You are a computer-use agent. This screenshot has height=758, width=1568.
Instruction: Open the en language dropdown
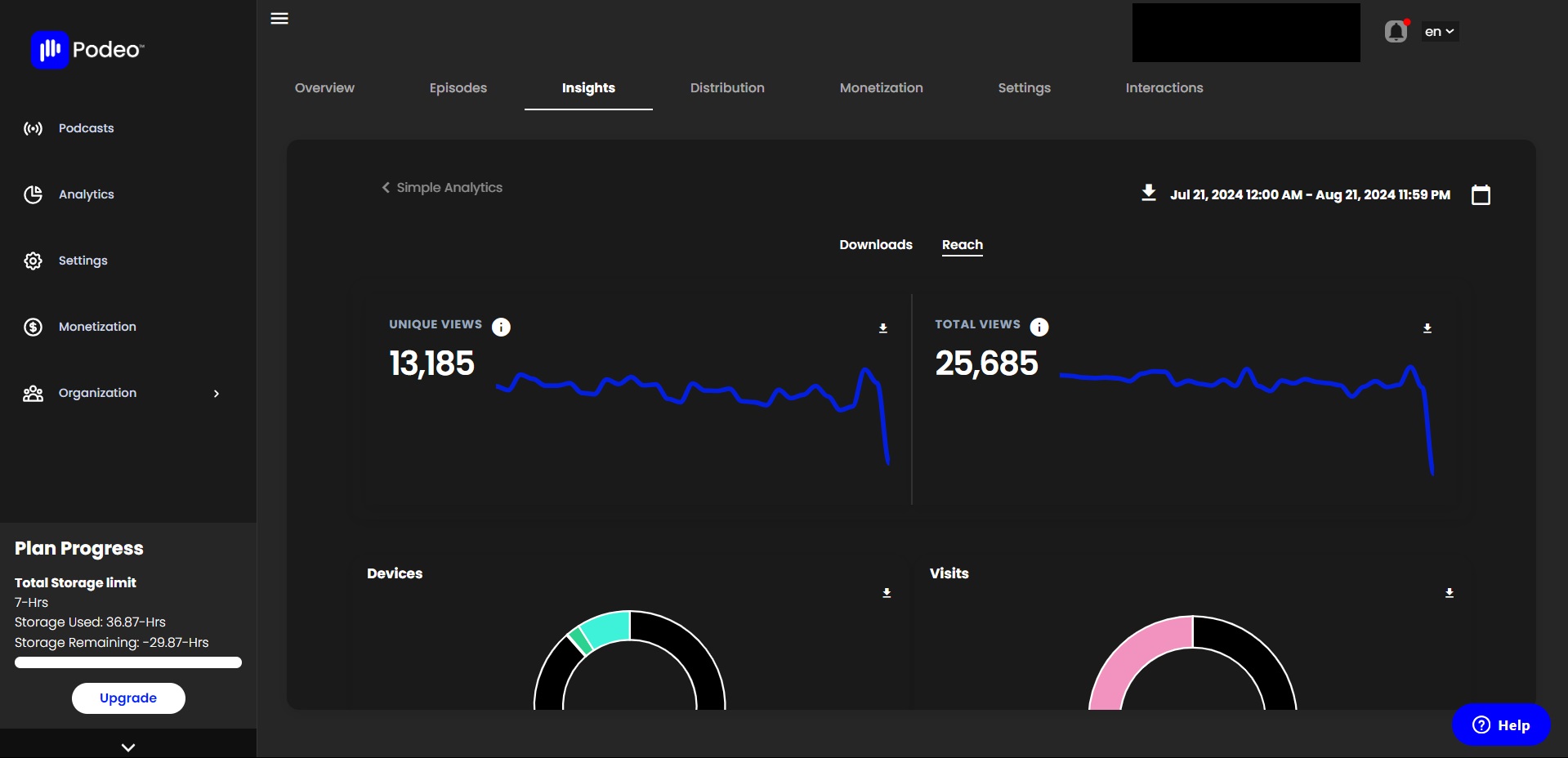tap(1440, 32)
